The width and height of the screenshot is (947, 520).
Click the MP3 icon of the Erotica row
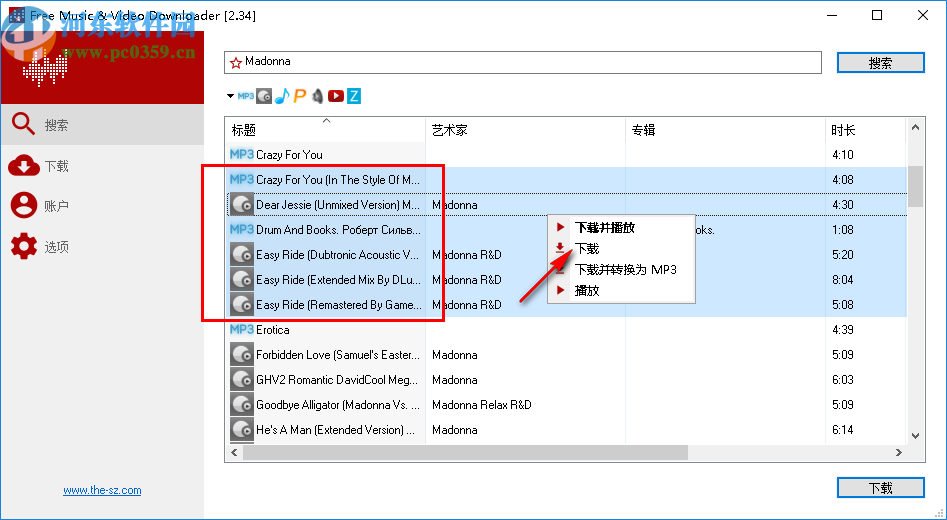tap(242, 330)
